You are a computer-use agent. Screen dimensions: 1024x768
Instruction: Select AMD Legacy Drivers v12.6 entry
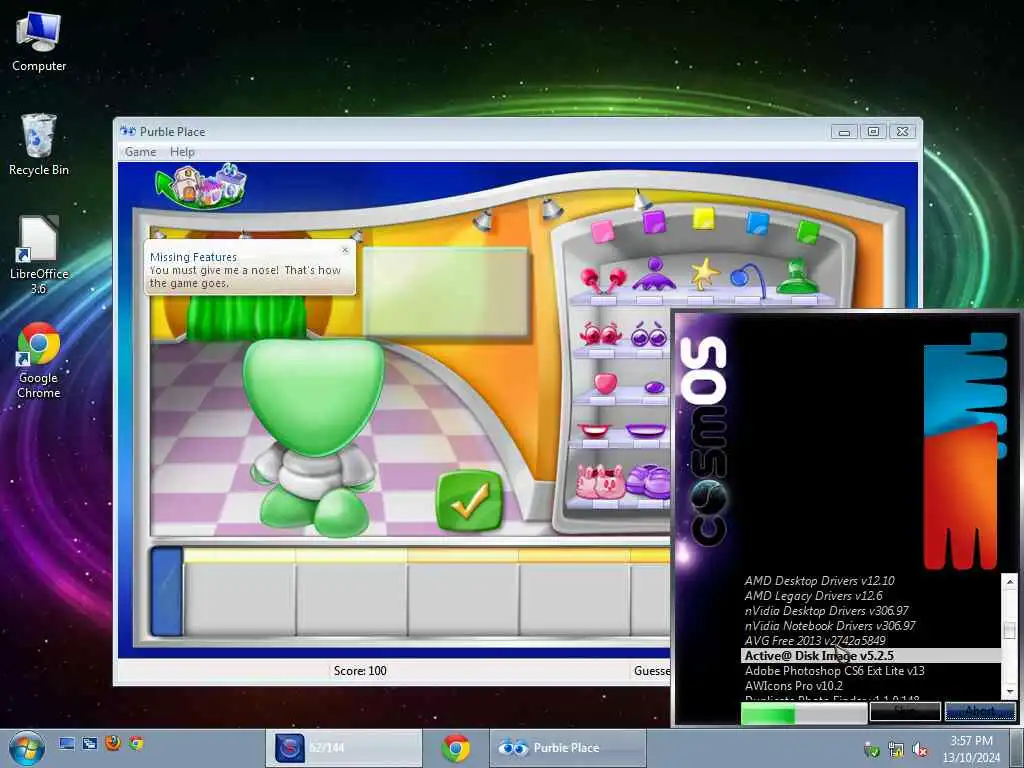click(x=813, y=596)
